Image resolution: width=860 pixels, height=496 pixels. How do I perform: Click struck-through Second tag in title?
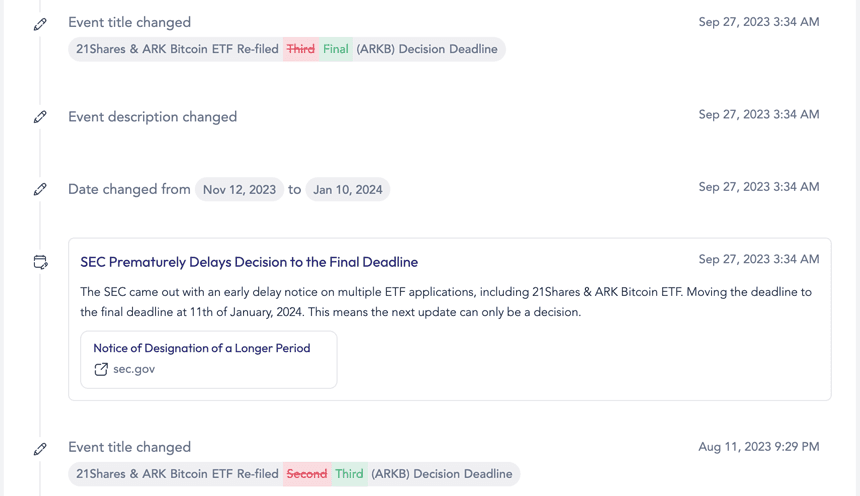[x=307, y=474]
